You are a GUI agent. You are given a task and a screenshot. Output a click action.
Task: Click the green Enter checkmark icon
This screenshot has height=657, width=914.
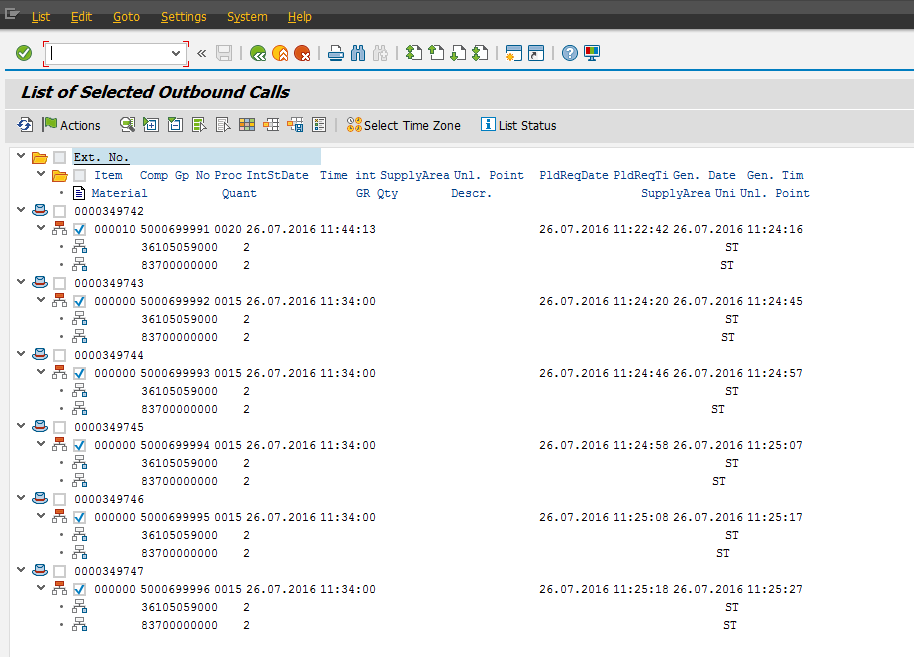(24, 54)
